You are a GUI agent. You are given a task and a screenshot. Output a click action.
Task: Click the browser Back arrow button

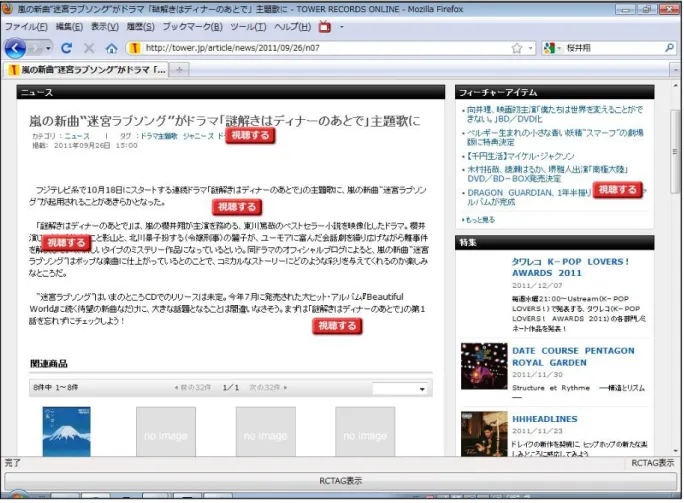pyautogui.click(x=16, y=48)
